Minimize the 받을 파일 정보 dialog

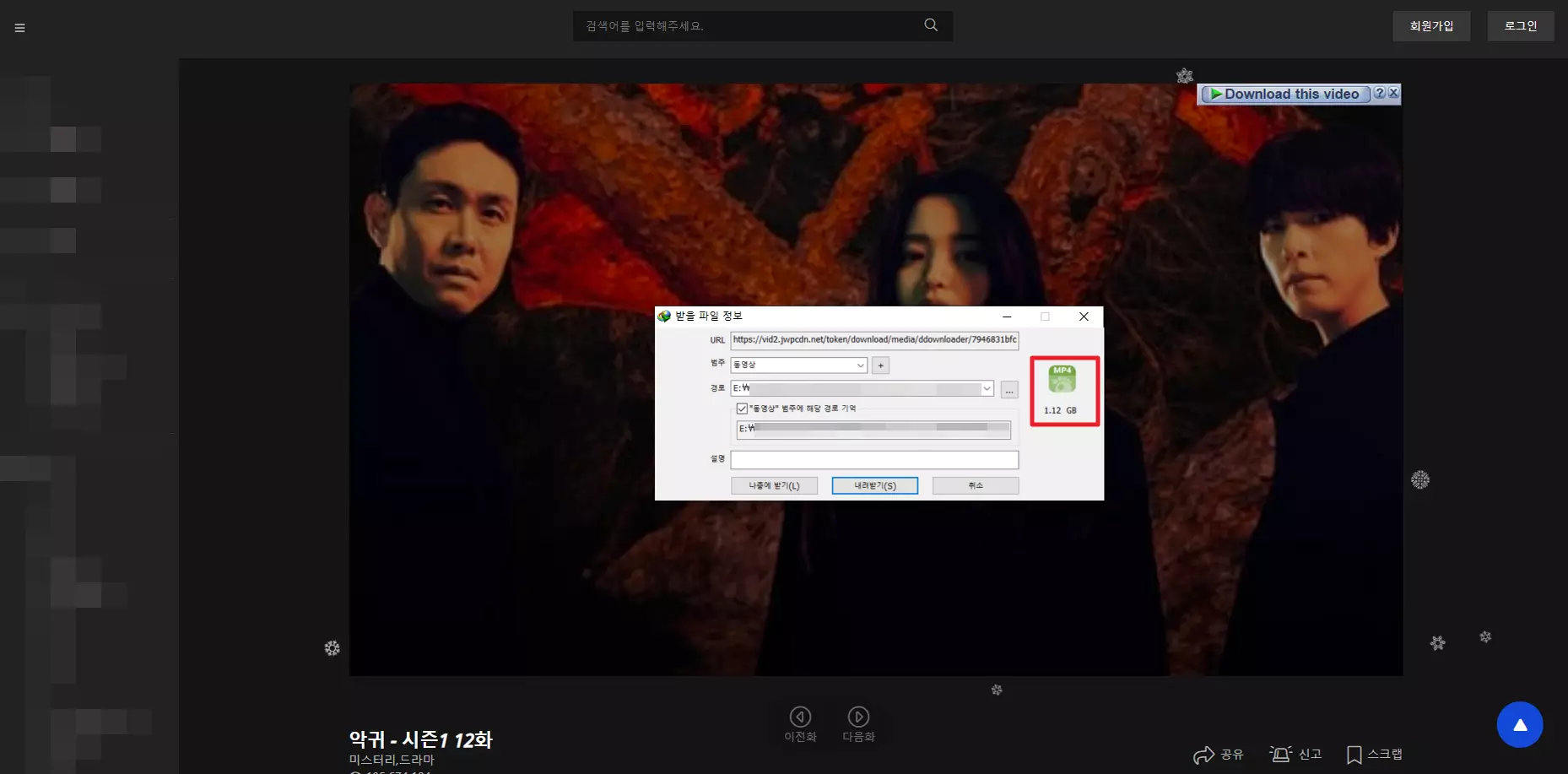tap(1007, 317)
